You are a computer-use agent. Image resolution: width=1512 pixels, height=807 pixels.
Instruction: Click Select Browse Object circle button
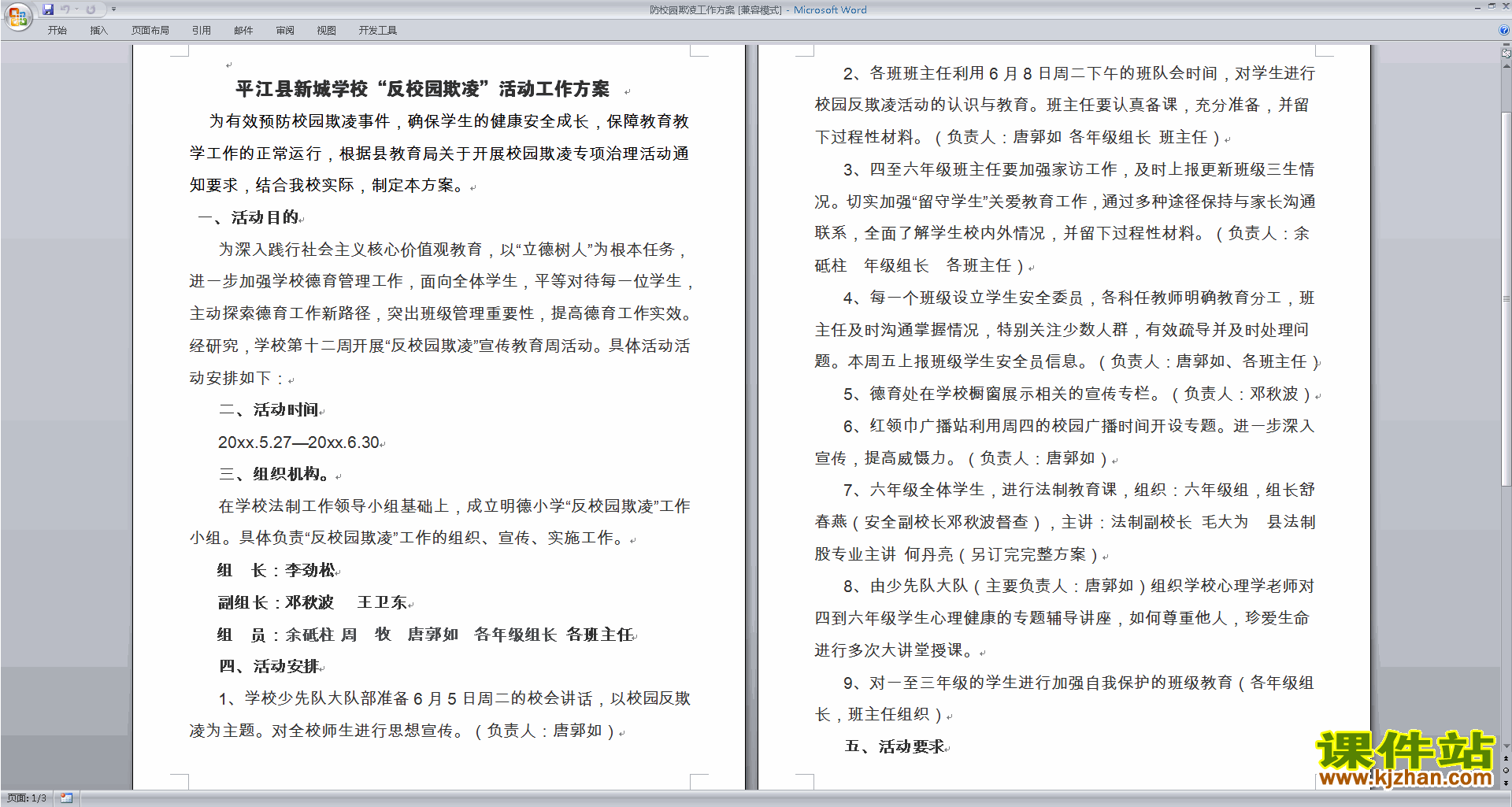click(1506, 771)
